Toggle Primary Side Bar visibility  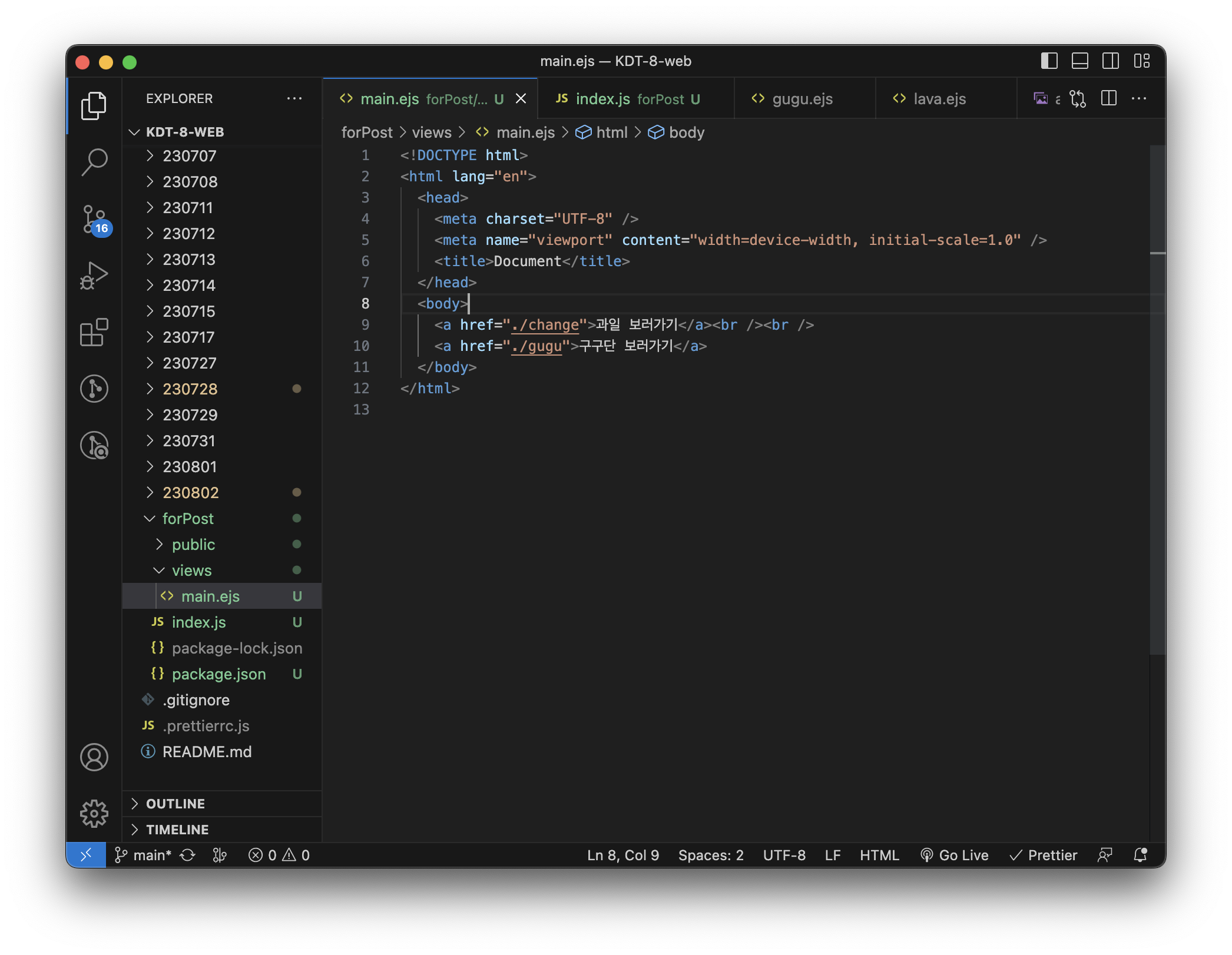pyautogui.click(x=1049, y=61)
